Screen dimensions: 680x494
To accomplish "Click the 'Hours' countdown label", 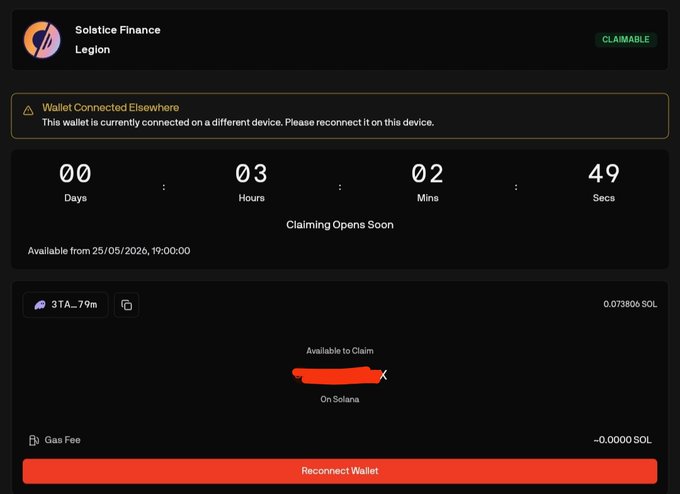I will pos(252,198).
